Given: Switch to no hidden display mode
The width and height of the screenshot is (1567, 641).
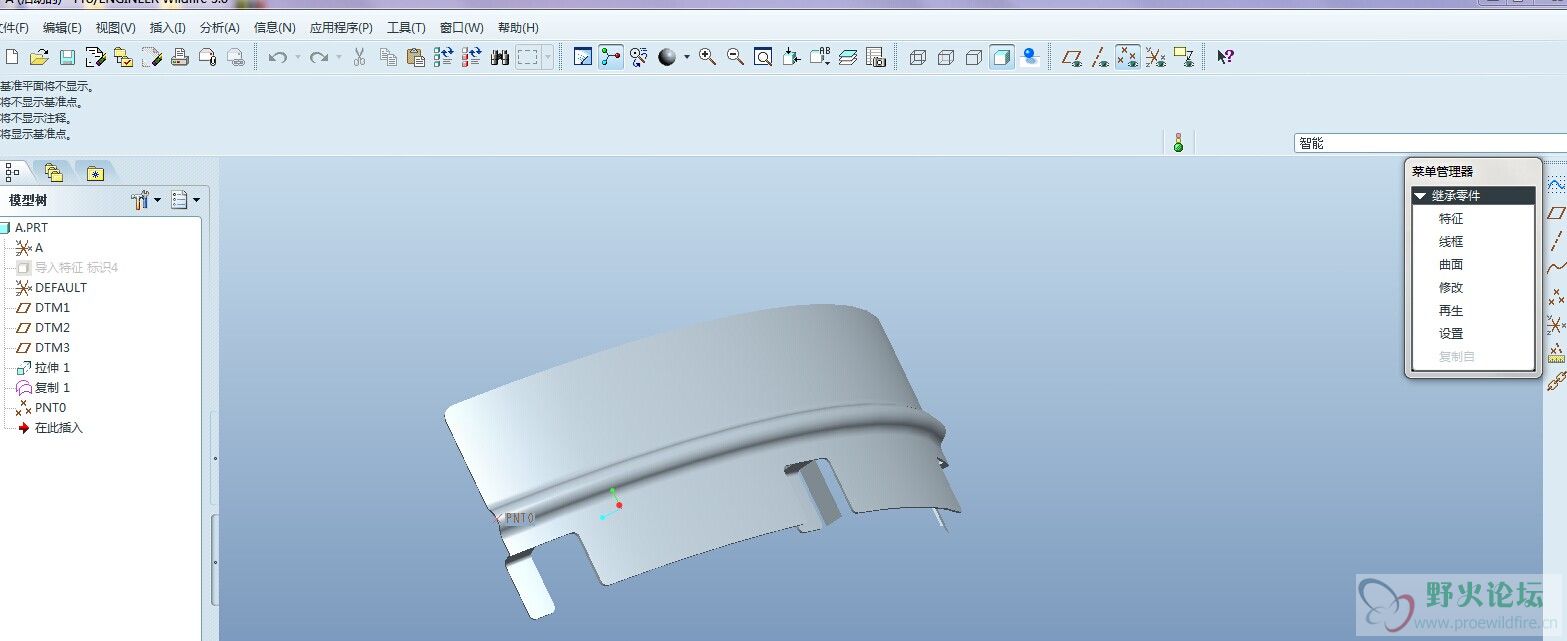Looking at the screenshot, I should click(x=974, y=57).
